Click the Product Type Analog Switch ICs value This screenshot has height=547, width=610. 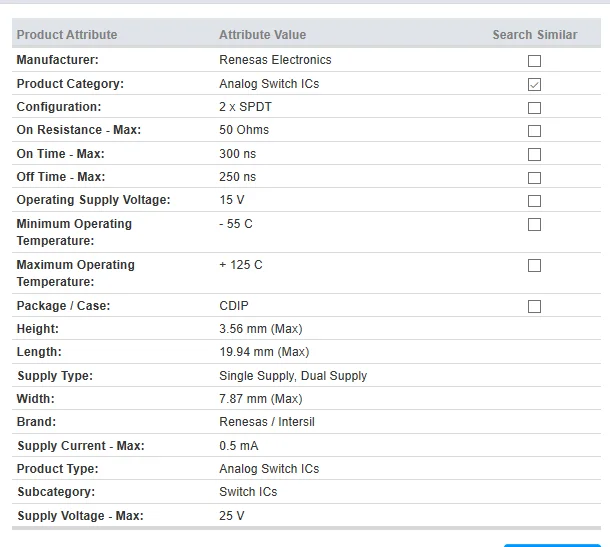click(x=269, y=469)
